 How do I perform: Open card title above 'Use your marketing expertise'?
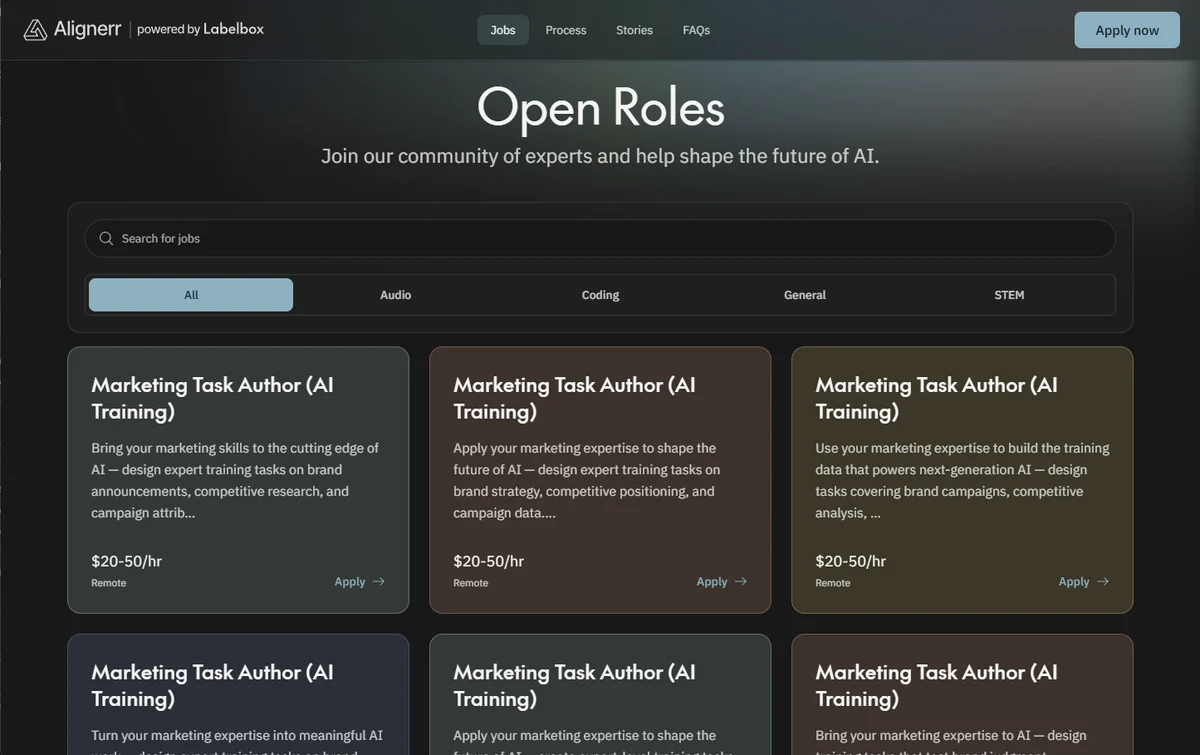936,398
